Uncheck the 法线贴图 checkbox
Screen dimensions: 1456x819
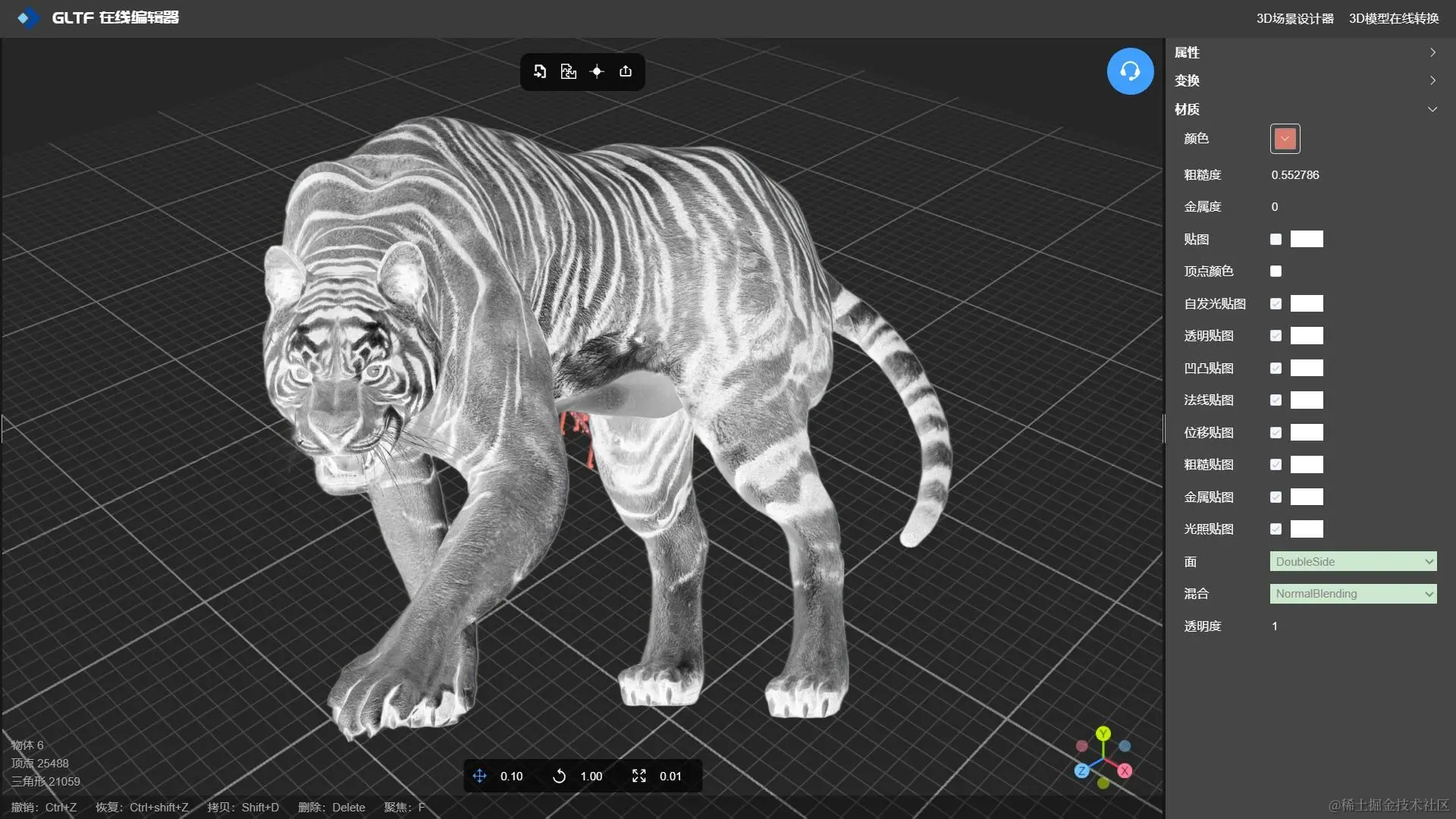pyautogui.click(x=1276, y=400)
